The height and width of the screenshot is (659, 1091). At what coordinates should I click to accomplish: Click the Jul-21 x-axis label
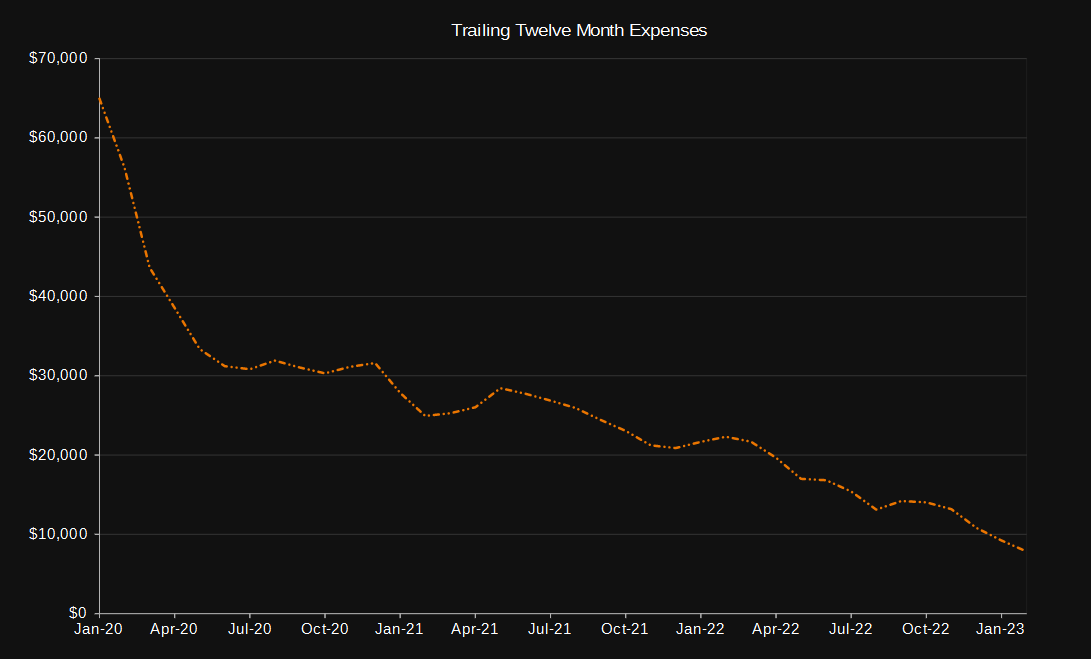tap(550, 629)
